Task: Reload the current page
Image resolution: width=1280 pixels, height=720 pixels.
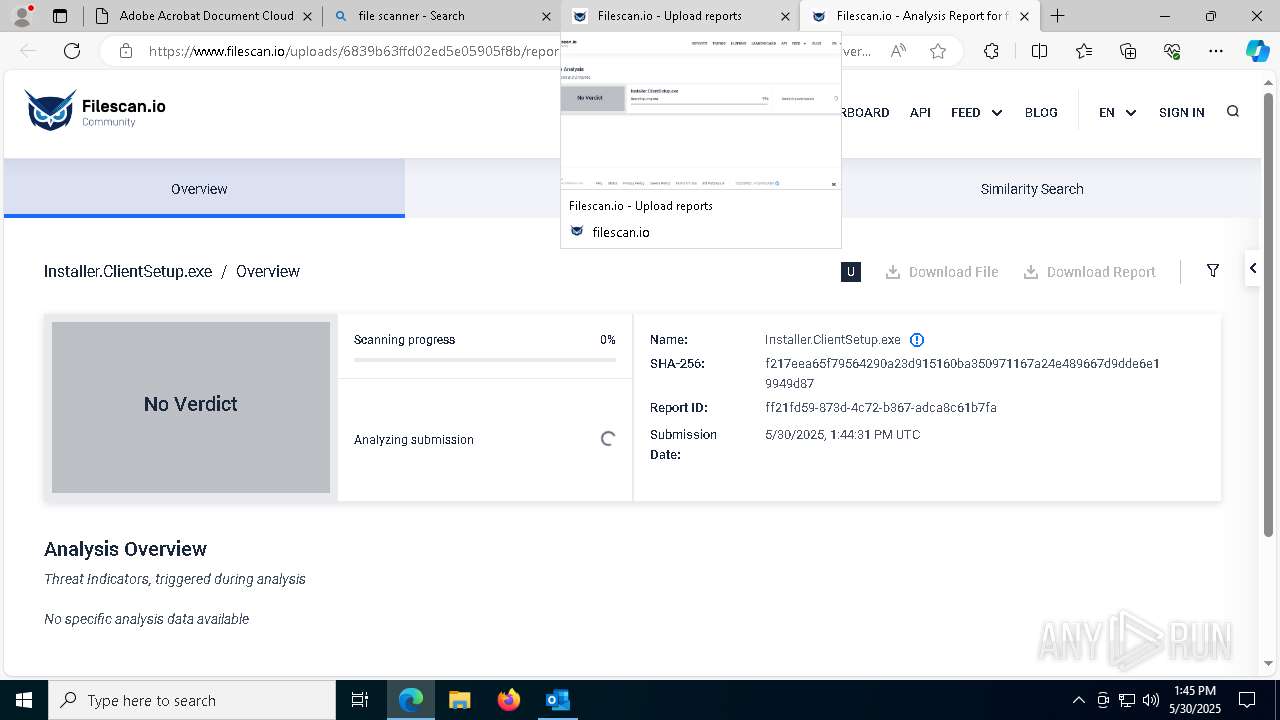Action: coord(72,51)
